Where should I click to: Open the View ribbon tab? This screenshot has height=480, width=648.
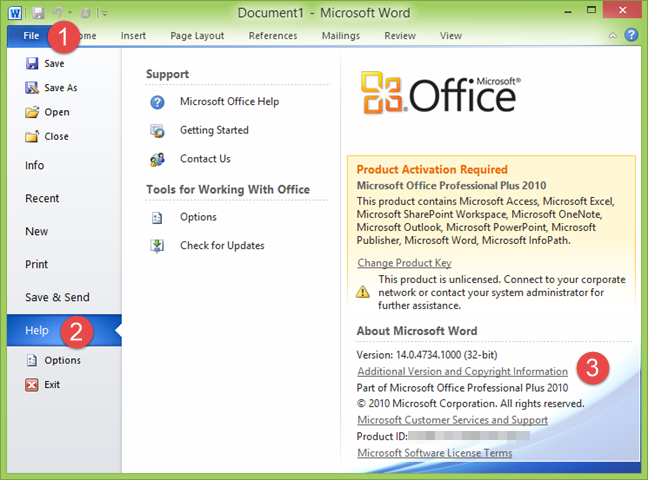[450, 36]
